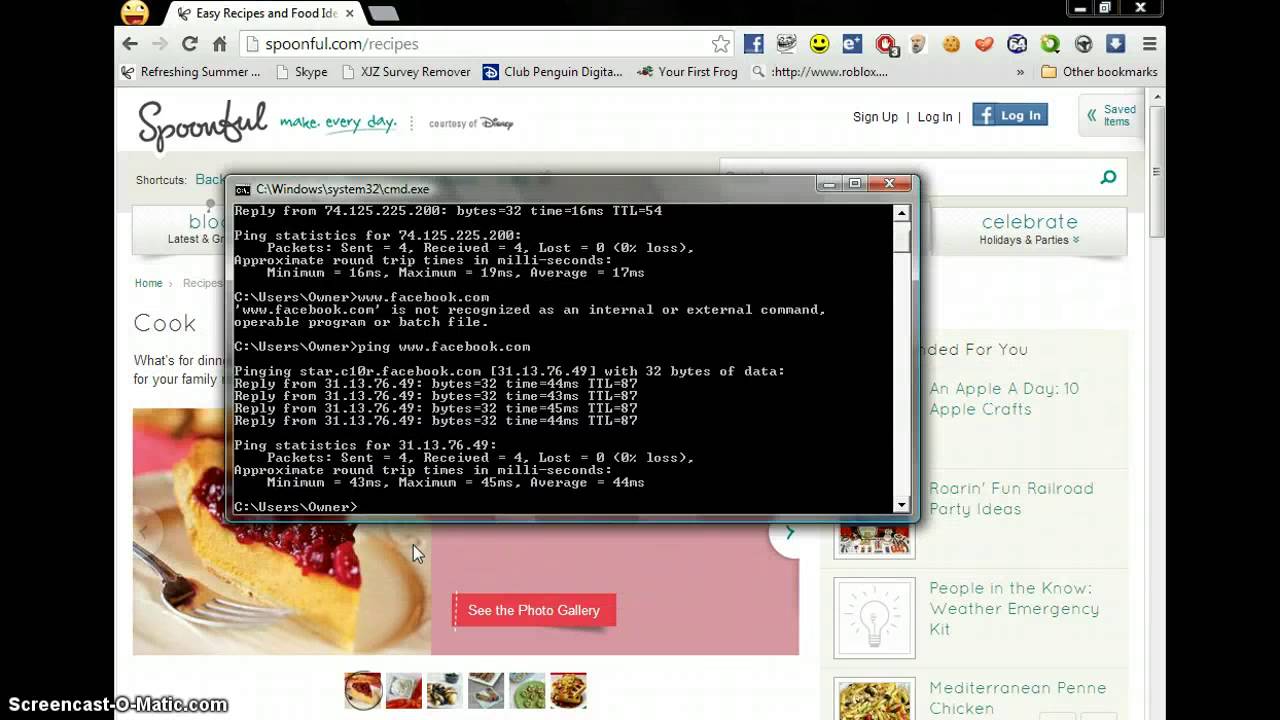Open the Spoonful logo home link
The height and width of the screenshot is (720, 1280).
coord(203,124)
